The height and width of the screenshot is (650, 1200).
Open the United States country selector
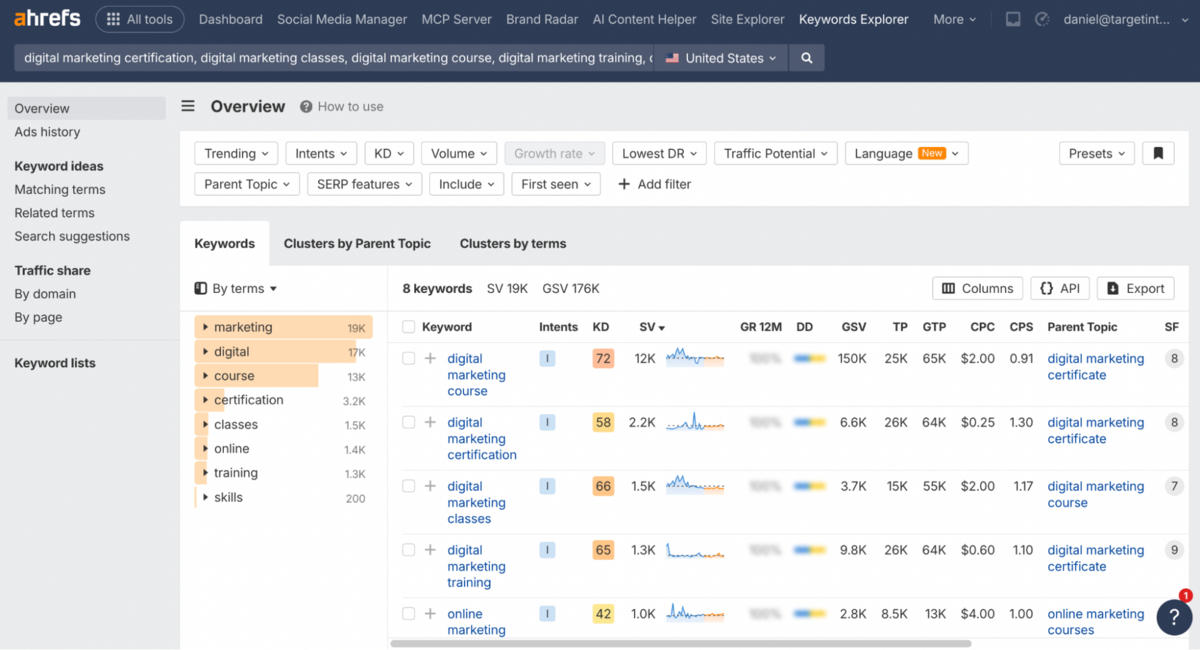[721, 58]
